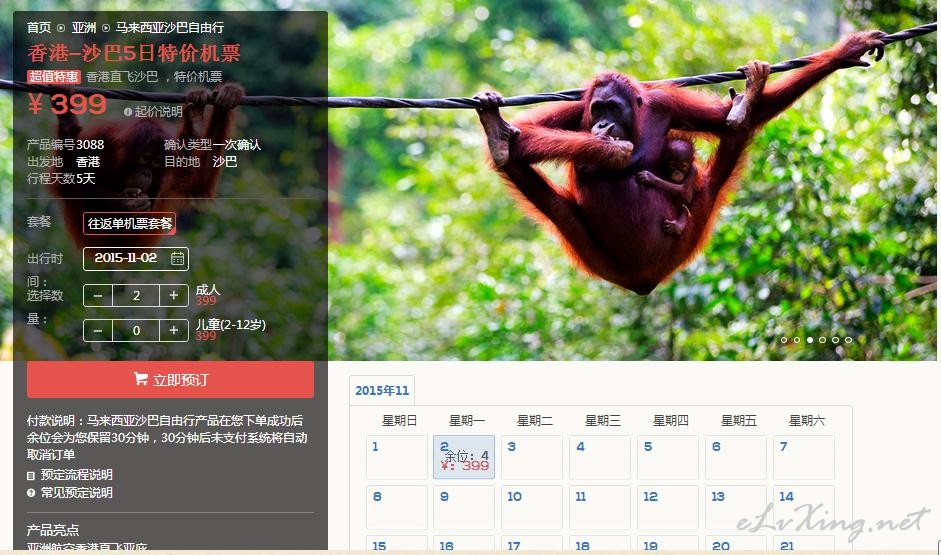Click the 立即预订 booking button
Viewport: 941px width, 555px height.
point(170,379)
